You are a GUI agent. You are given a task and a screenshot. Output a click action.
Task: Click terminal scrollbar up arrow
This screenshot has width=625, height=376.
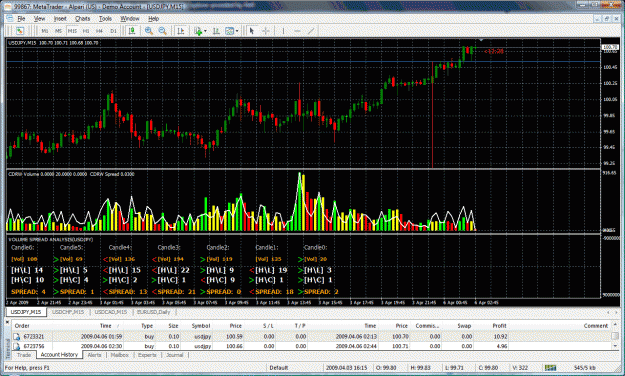616,325
